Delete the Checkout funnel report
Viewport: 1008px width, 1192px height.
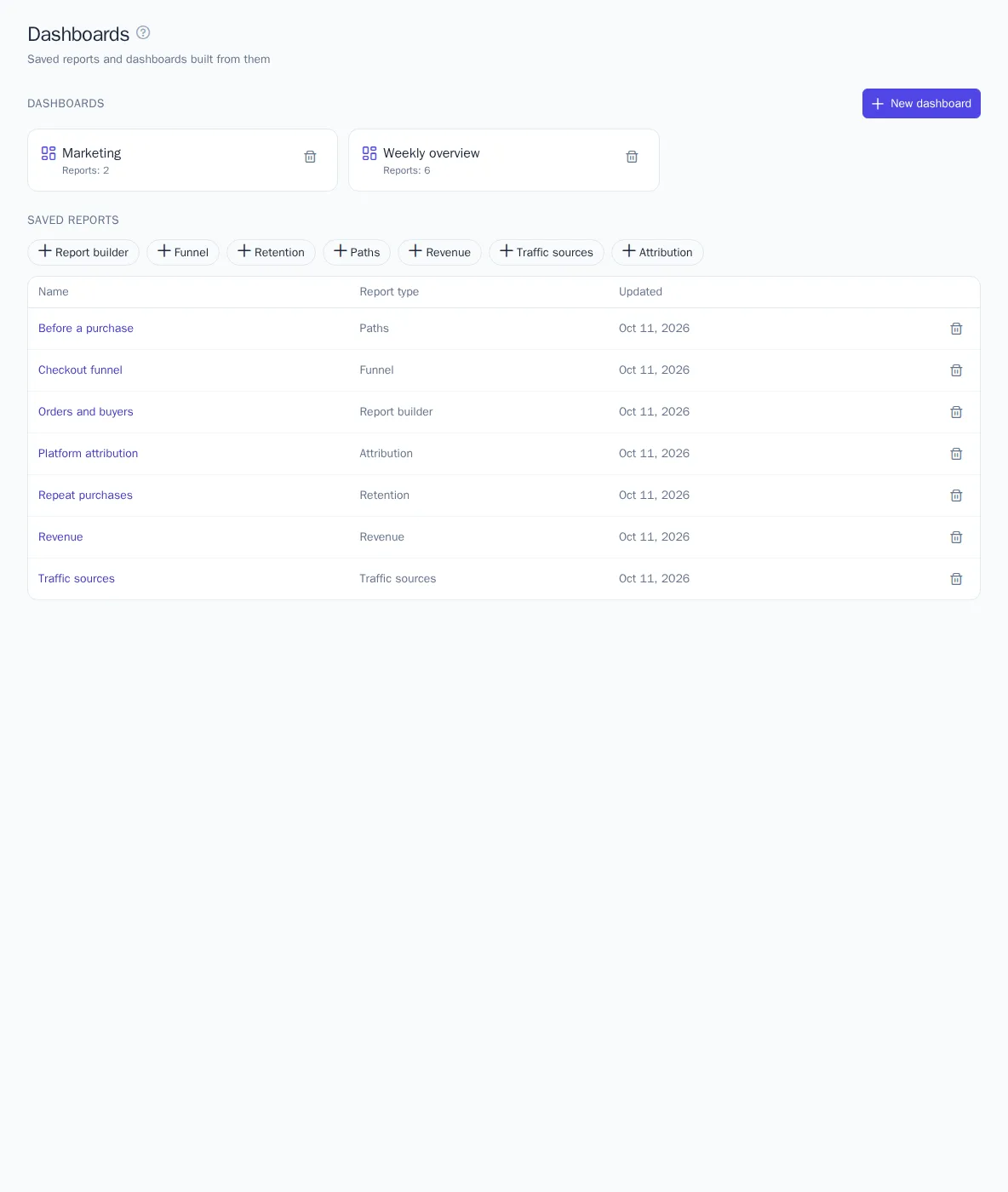coord(956,370)
